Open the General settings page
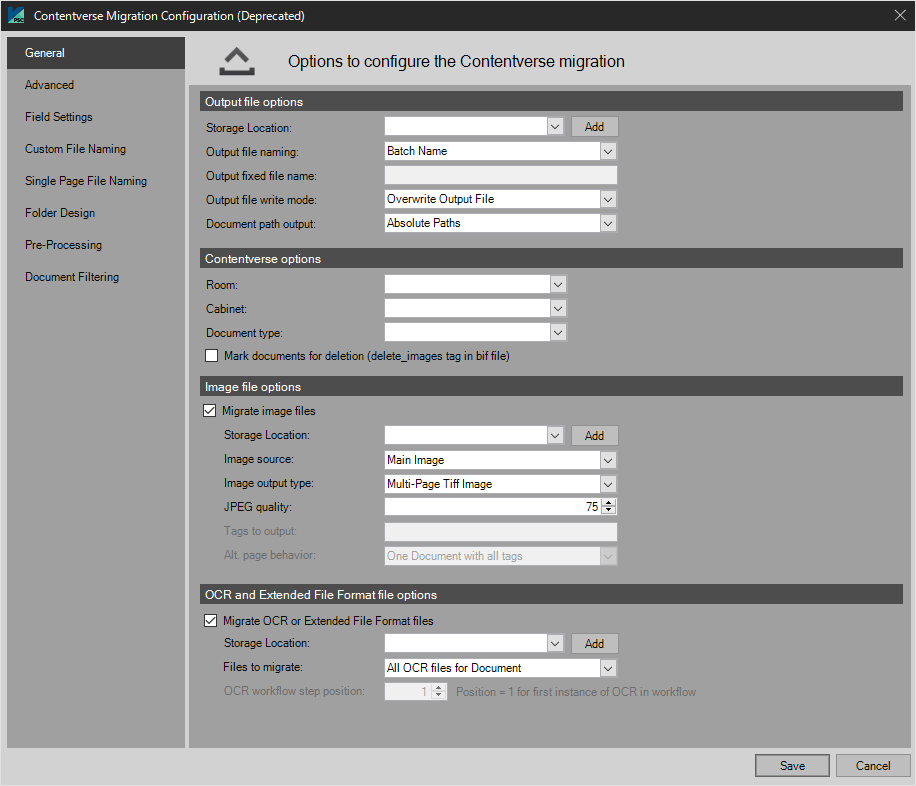This screenshot has width=916, height=786. (96, 53)
